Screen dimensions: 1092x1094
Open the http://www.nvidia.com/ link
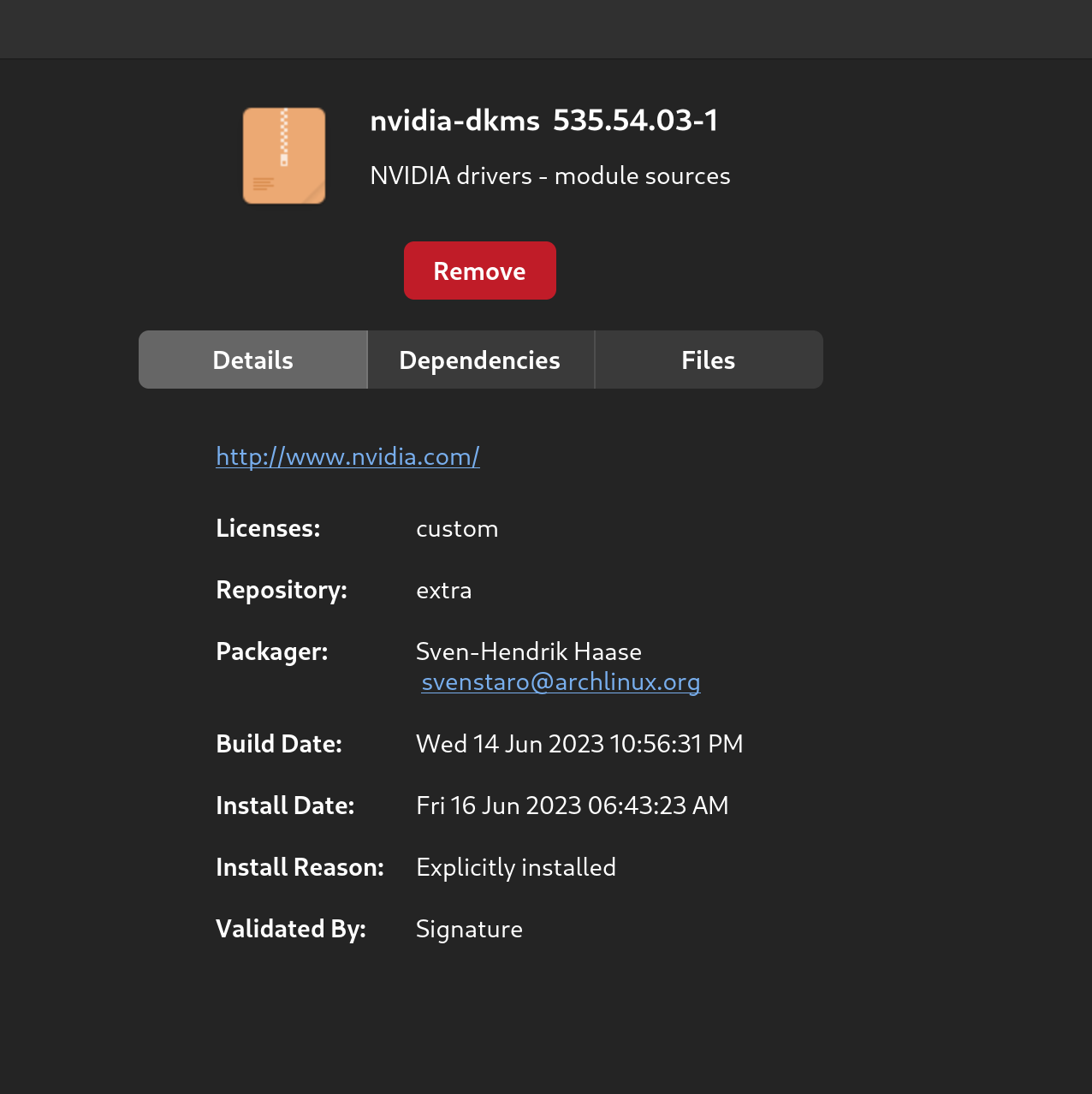pyautogui.click(x=347, y=456)
